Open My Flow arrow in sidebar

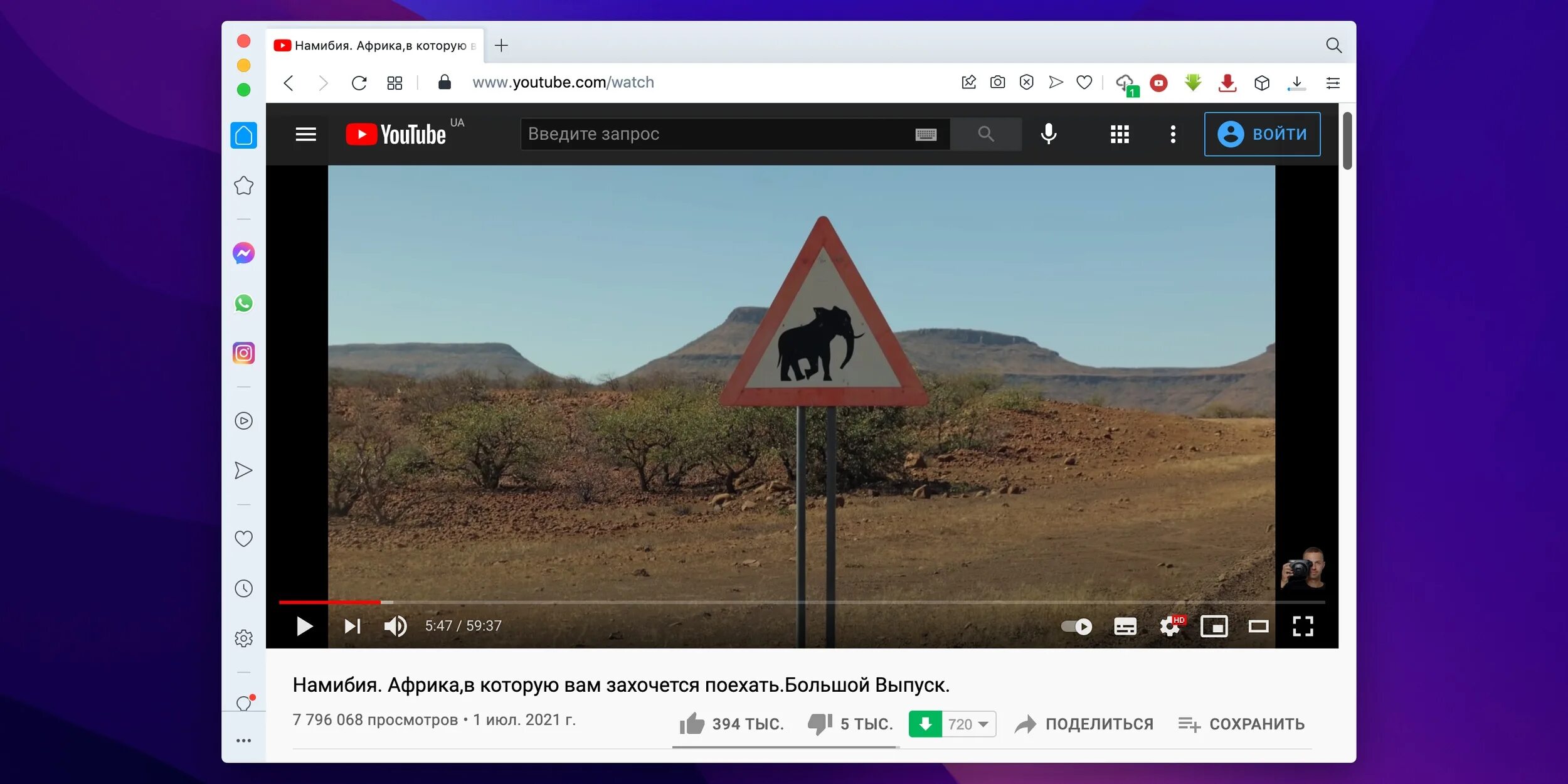pos(243,470)
